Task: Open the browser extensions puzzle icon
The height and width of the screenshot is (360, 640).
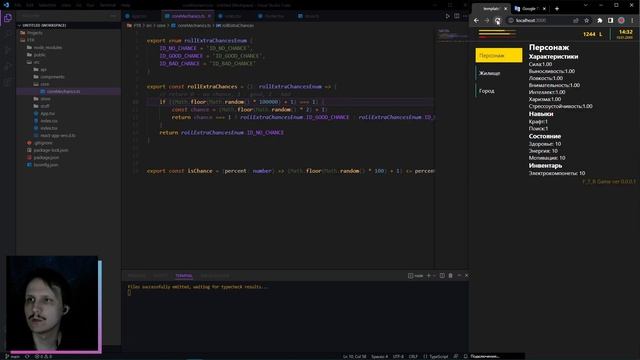Action: 600,20
